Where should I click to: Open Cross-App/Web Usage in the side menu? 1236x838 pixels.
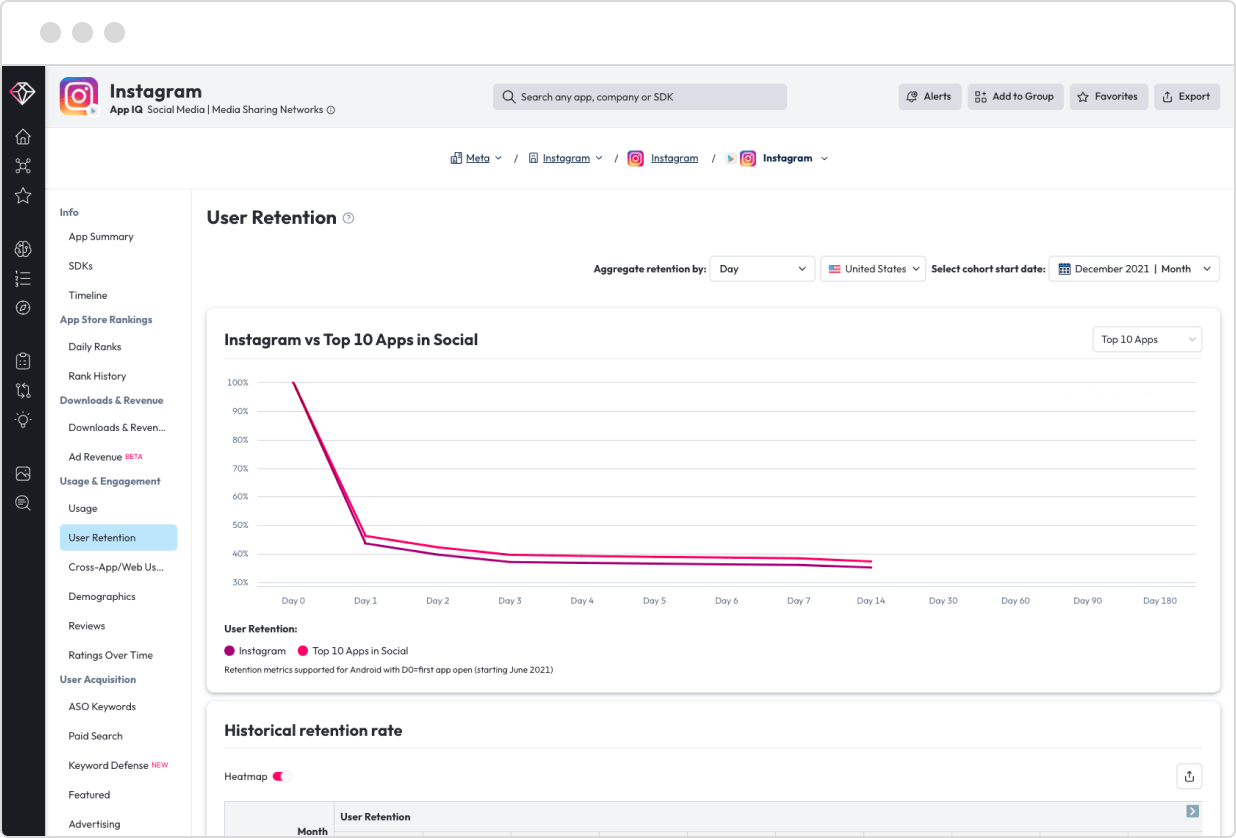pyautogui.click(x=116, y=567)
